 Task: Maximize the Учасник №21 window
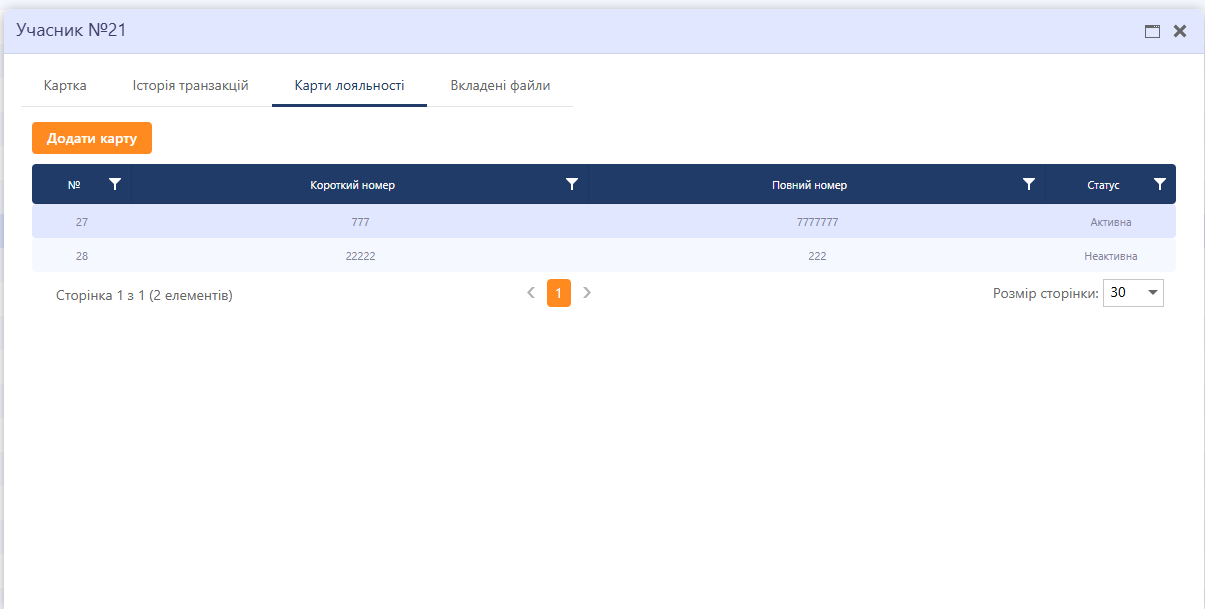(x=1152, y=31)
